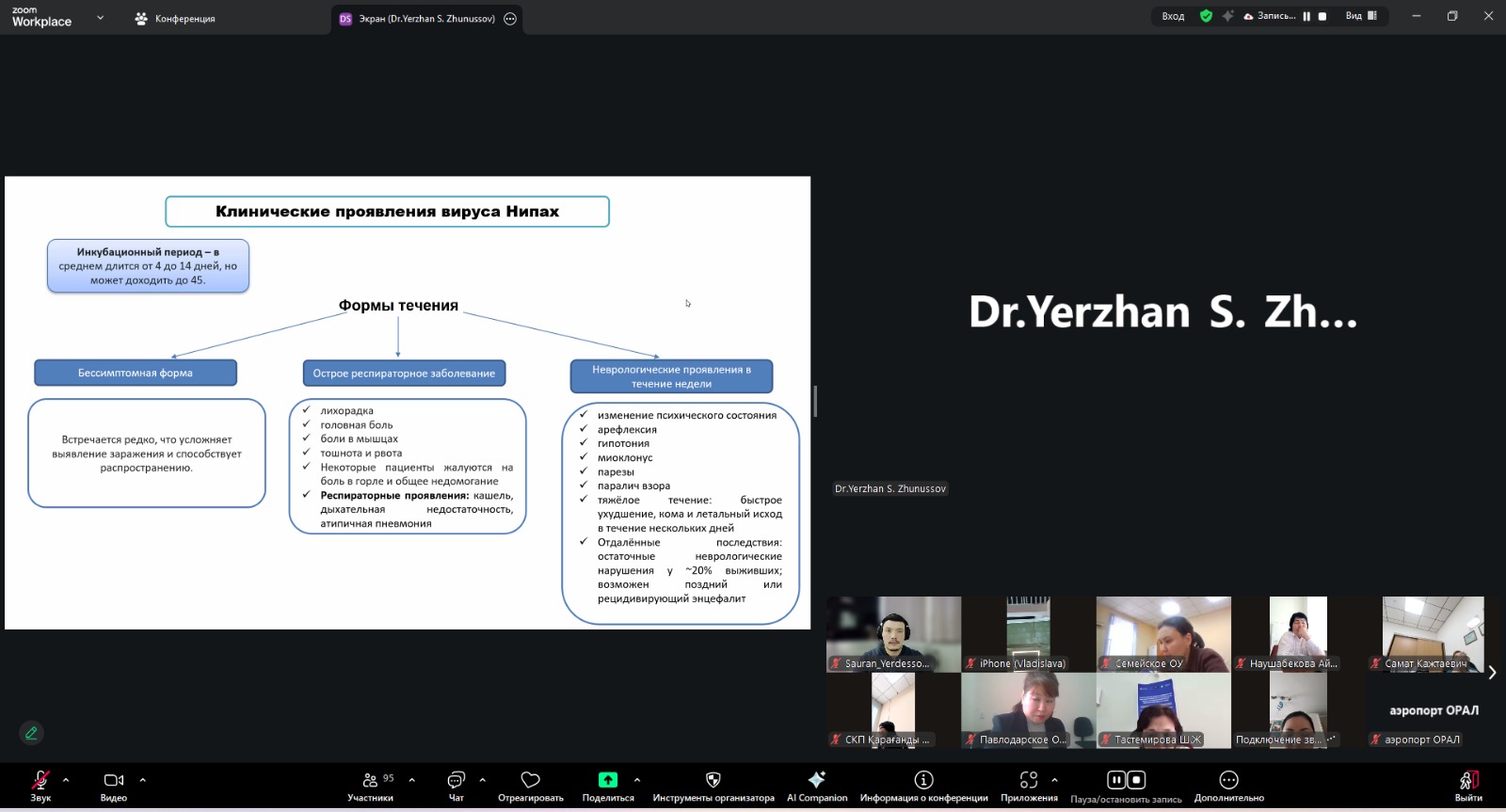Click the green Share screen icon

point(608,780)
